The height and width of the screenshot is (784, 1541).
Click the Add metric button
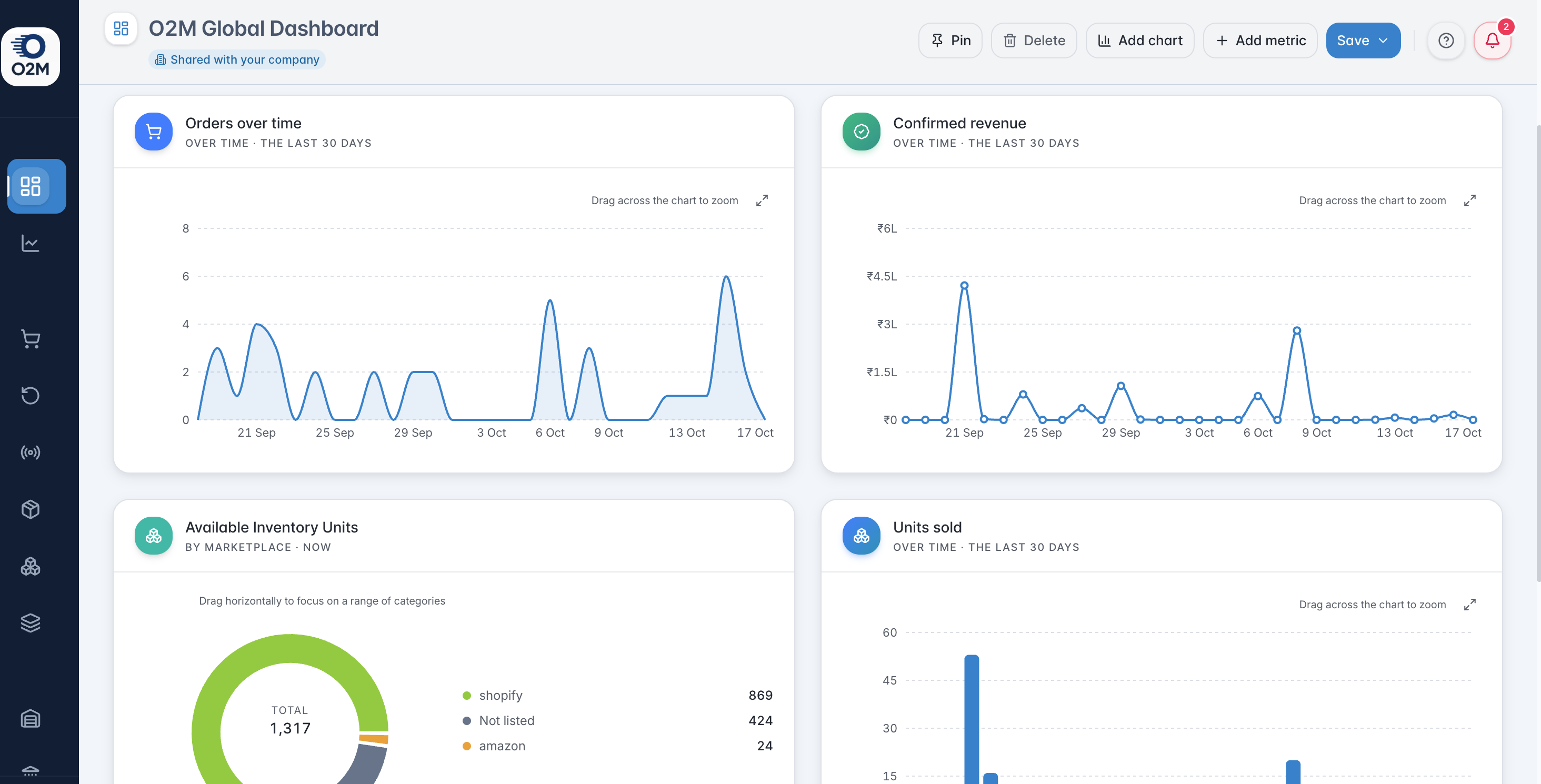tap(1260, 41)
